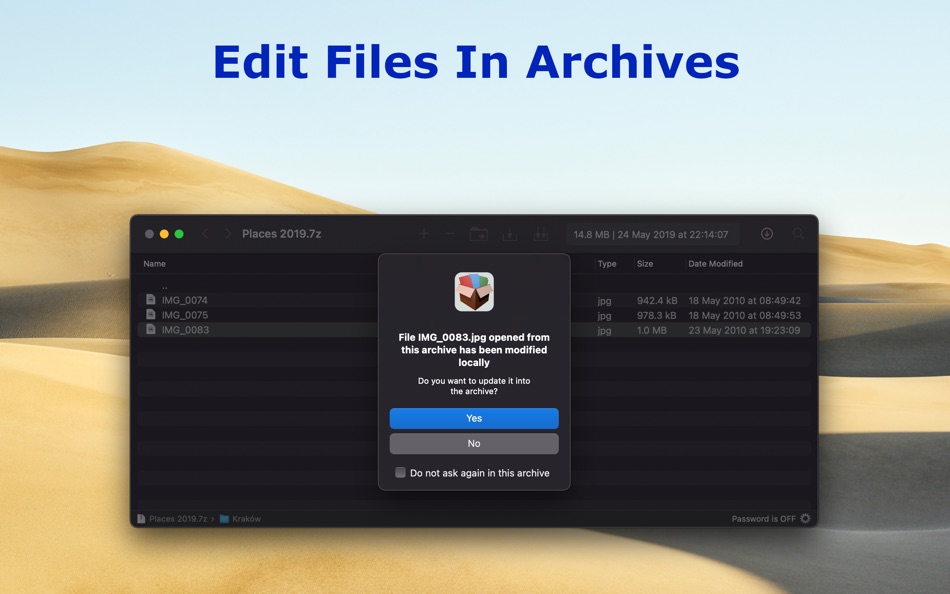Click the '14.8 MB | 24 May 2019' info field

click(x=652, y=235)
